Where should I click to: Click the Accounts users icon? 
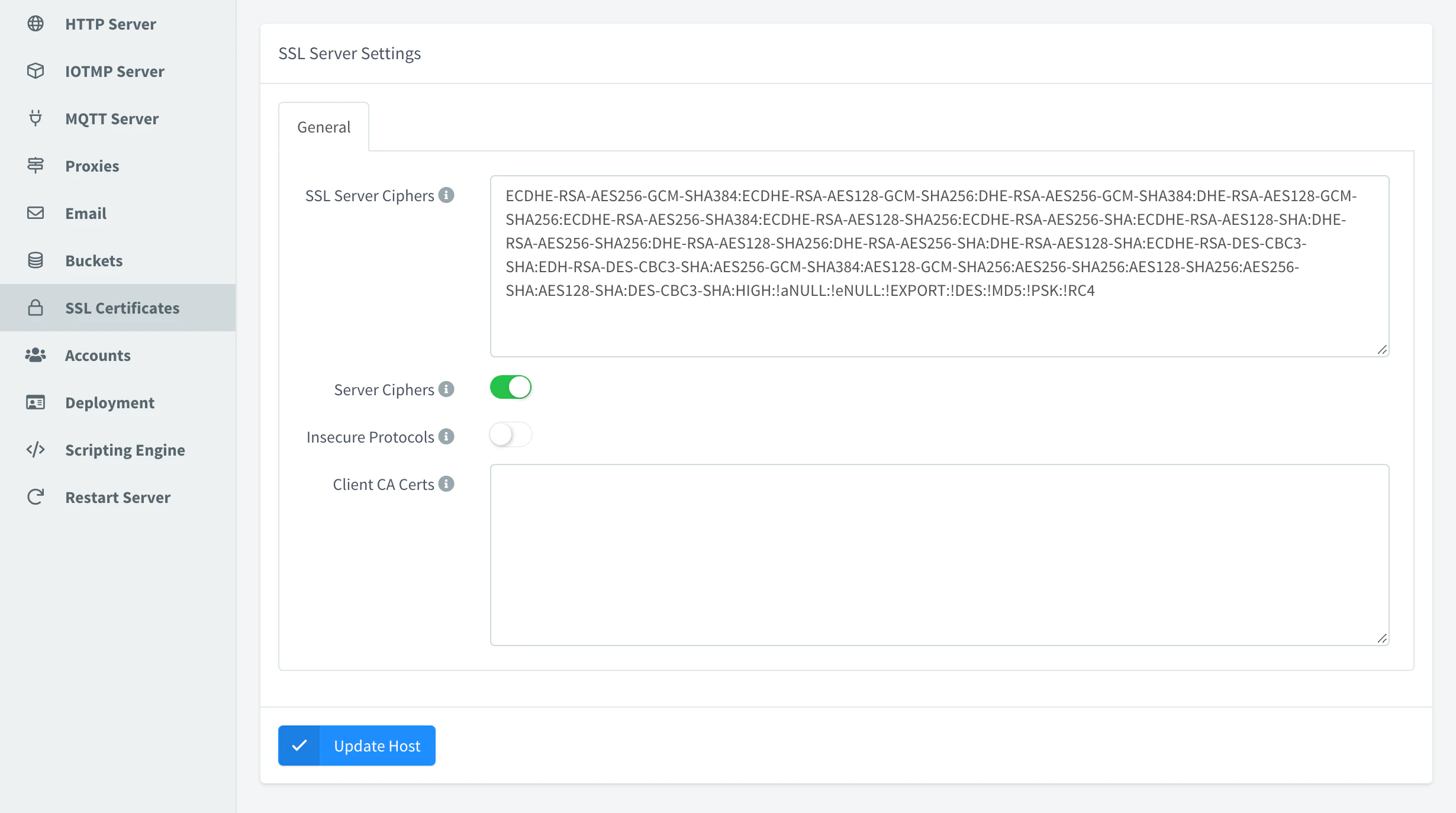[x=36, y=355]
